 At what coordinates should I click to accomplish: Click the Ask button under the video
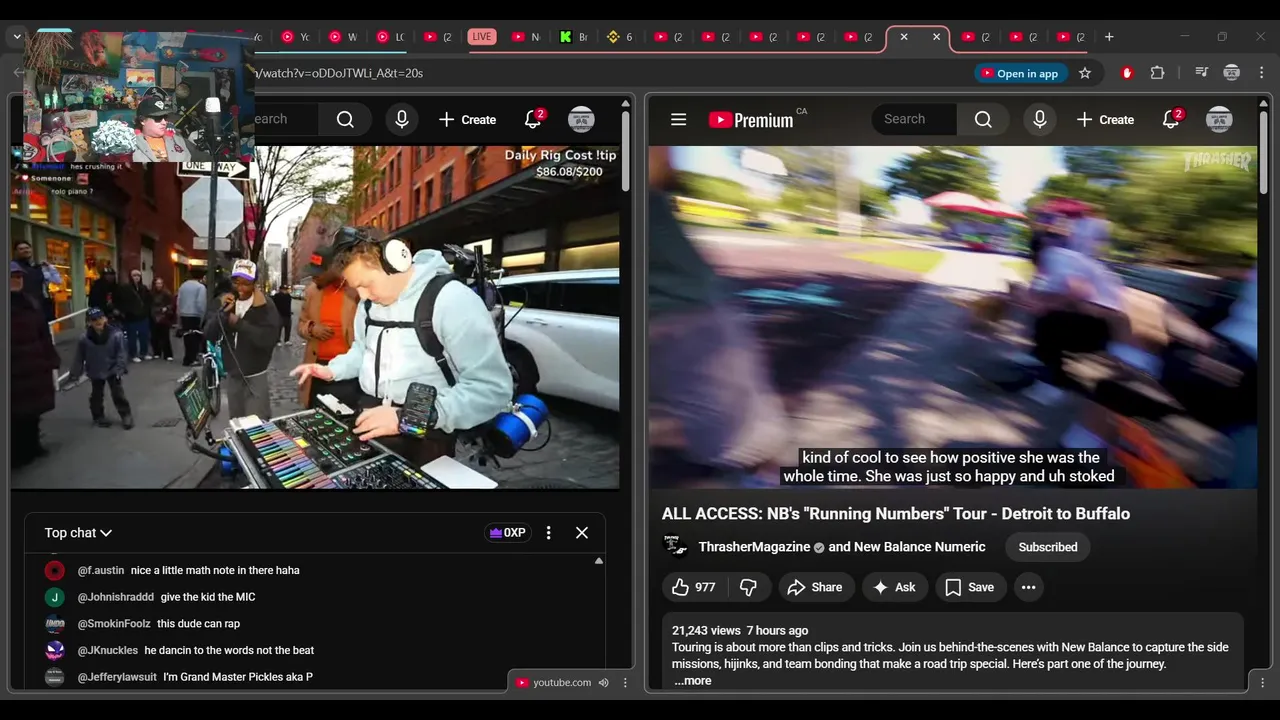point(894,588)
